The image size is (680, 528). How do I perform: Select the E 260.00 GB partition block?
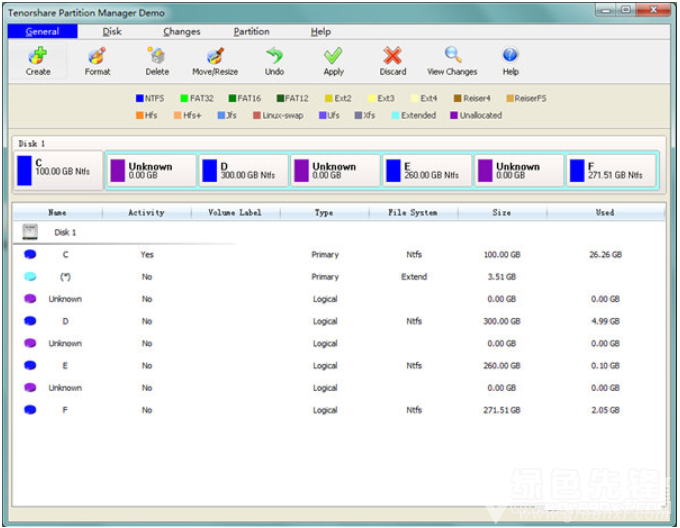(x=427, y=171)
